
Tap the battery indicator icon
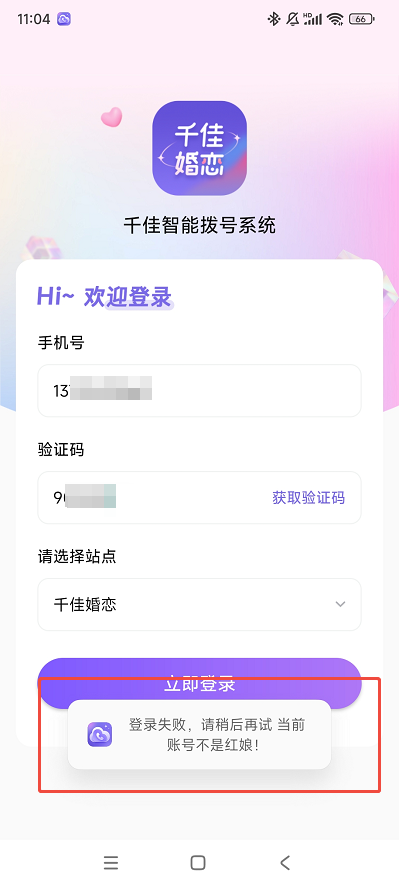pyautogui.click(x=361, y=19)
